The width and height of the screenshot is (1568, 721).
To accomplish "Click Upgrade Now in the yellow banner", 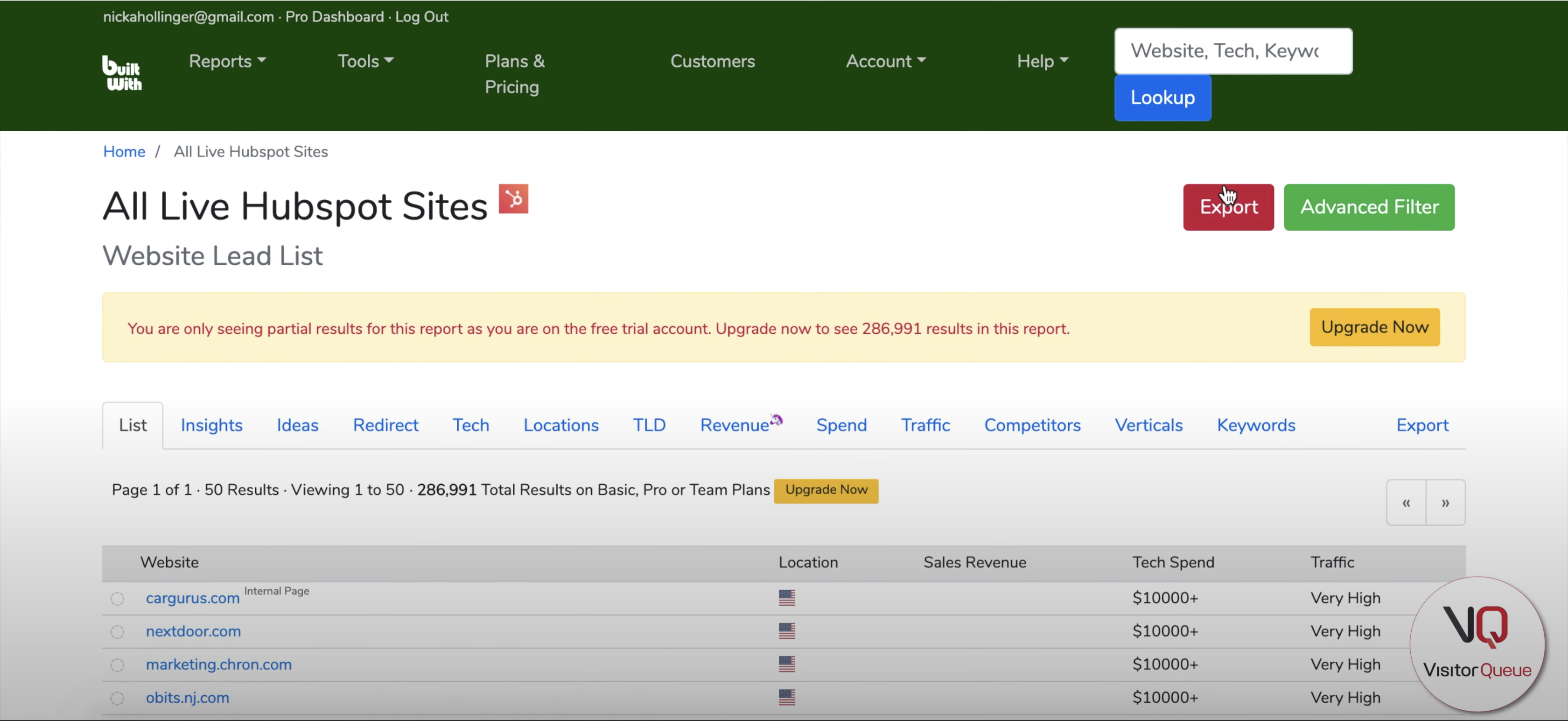I will pyautogui.click(x=1374, y=327).
